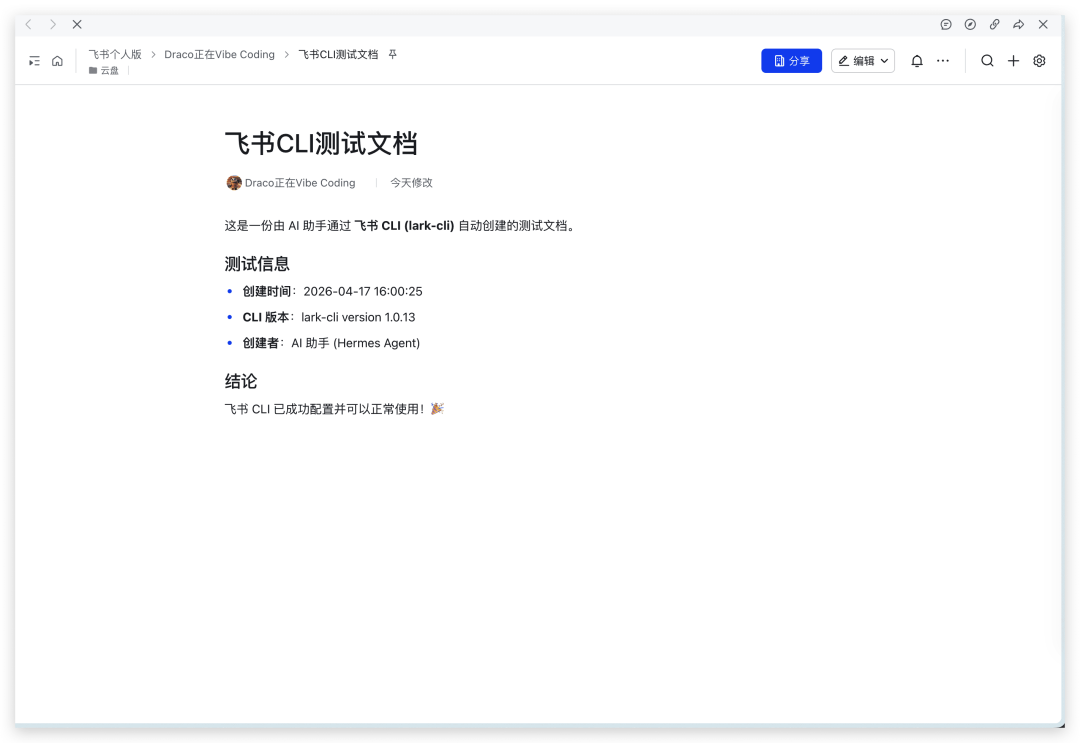Click the 创建时间 bullet line
This screenshot has width=1080, height=743.
point(332,291)
